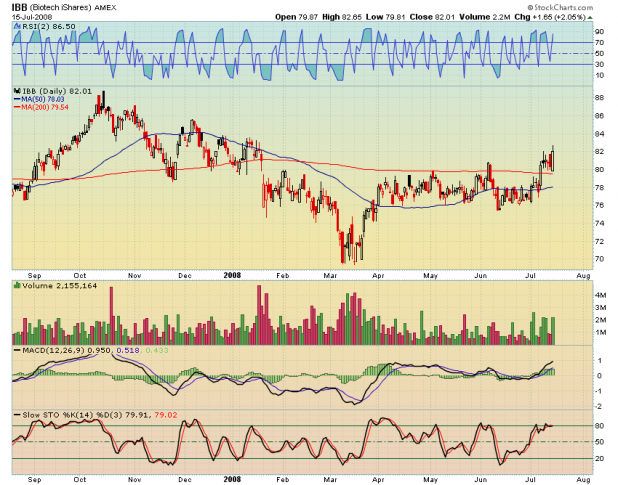Click the MACD signal value 0.518
Viewport: 618px width, 485px height.
click(x=128, y=350)
